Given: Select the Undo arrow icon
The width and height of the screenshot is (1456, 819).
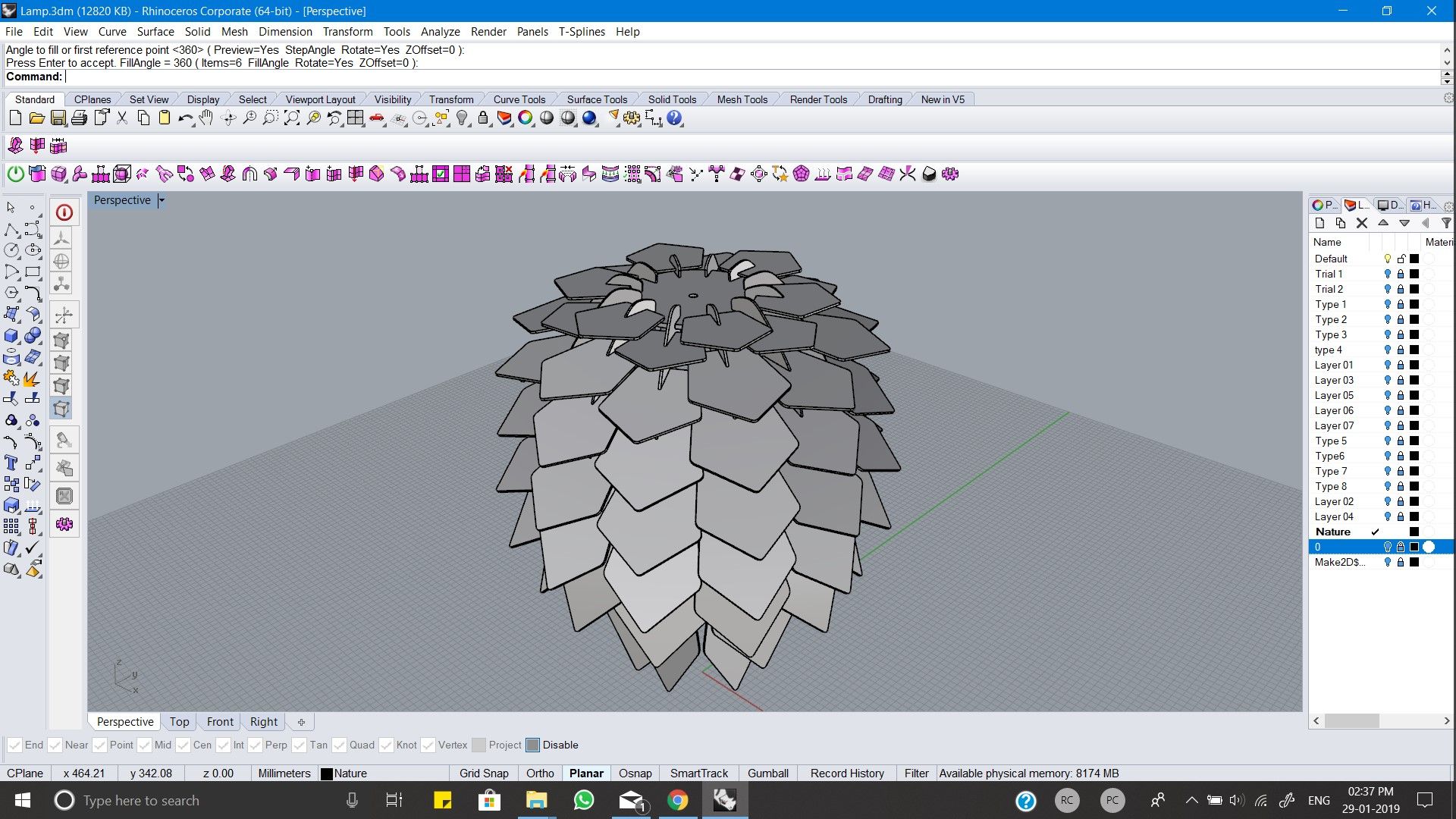Looking at the screenshot, I should (x=185, y=118).
